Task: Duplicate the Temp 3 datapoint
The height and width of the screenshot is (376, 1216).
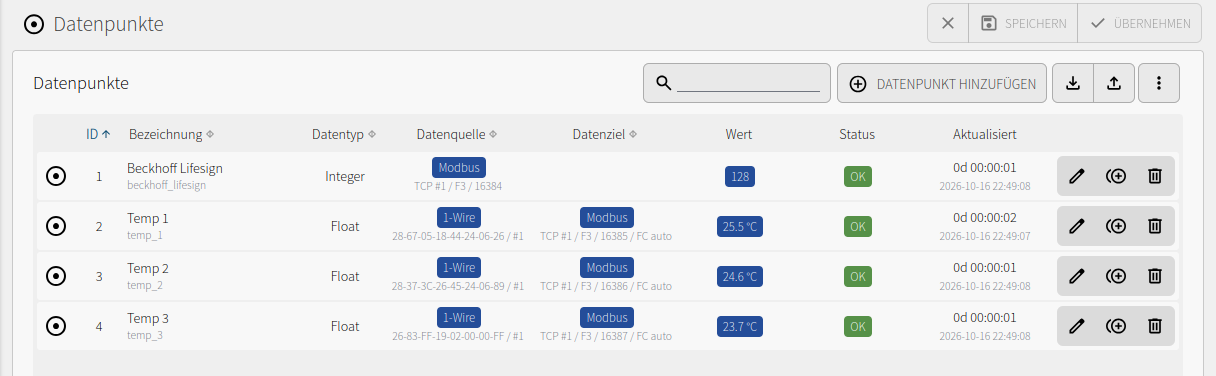Action: tap(1116, 325)
